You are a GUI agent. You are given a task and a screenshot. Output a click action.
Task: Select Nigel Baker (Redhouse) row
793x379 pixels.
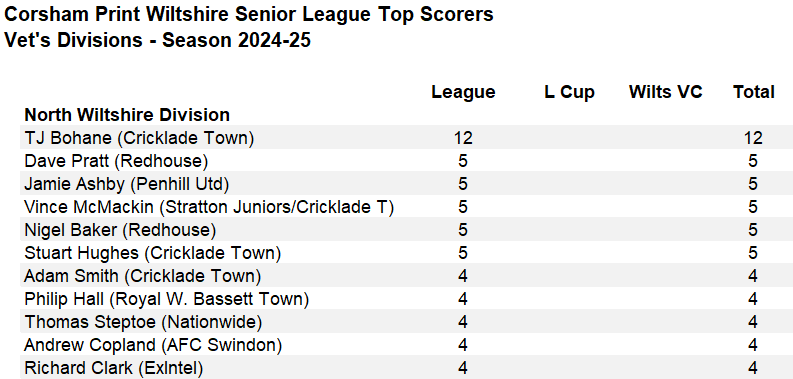(396, 230)
